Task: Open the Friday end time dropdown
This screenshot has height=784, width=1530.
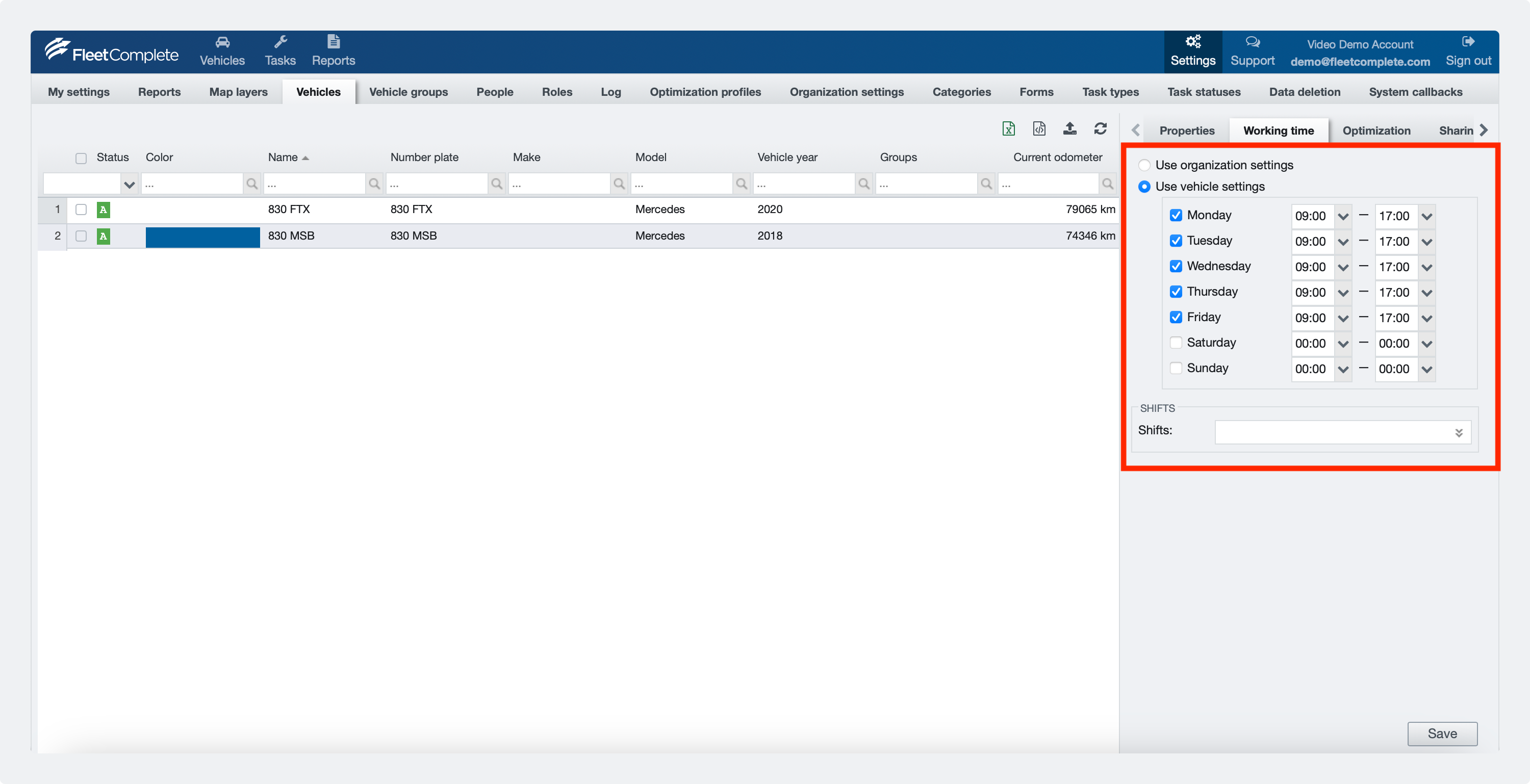Action: pyautogui.click(x=1427, y=318)
